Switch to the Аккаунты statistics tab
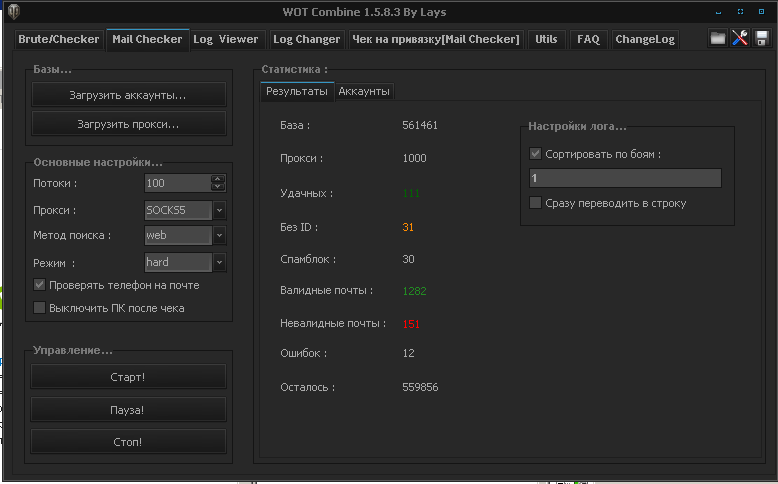This screenshot has width=778, height=484. pyautogui.click(x=364, y=91)
